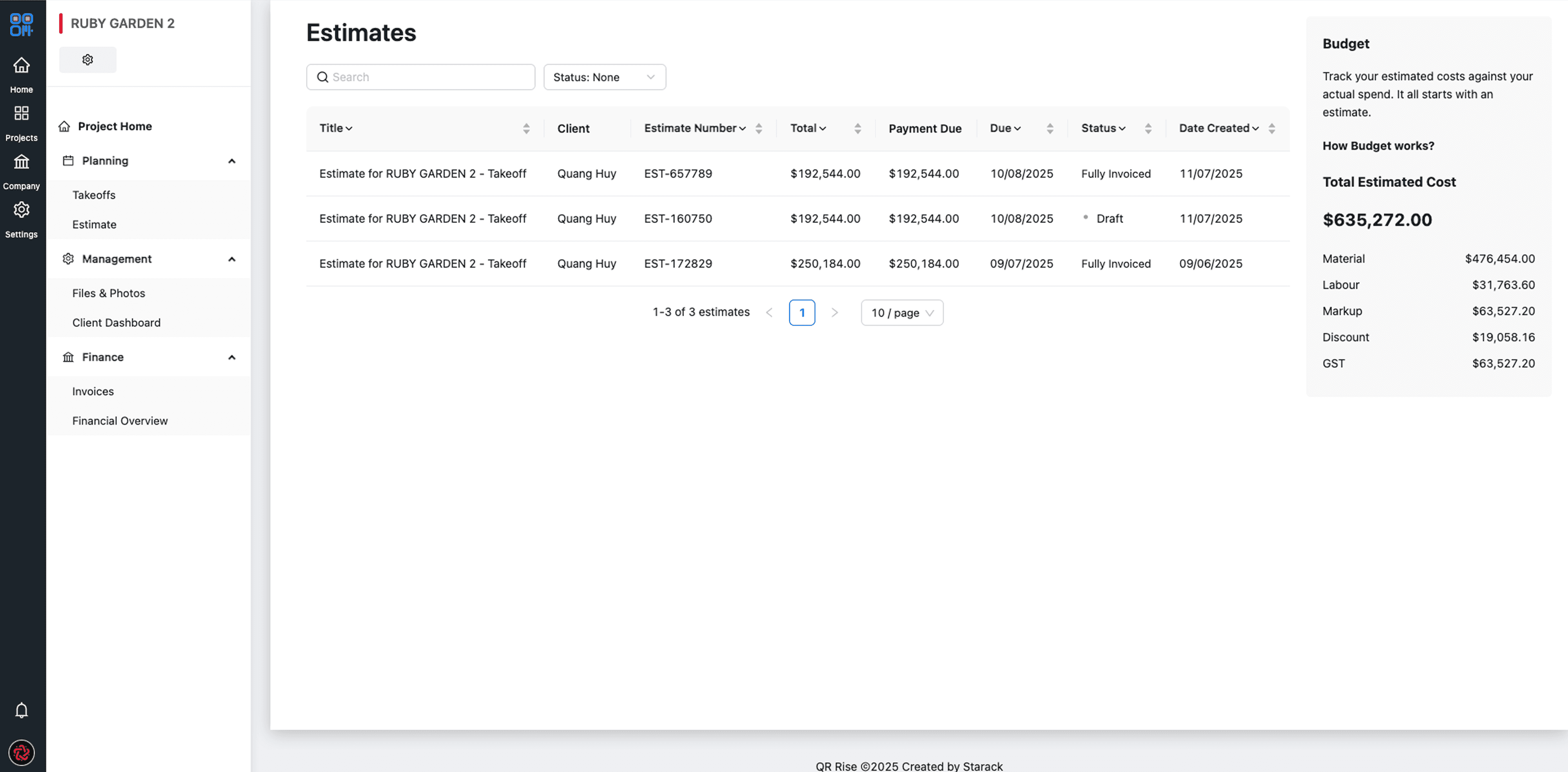Click the Material amount $476,454.00
Screen dimensions: 1568x772
point(1499,259)
